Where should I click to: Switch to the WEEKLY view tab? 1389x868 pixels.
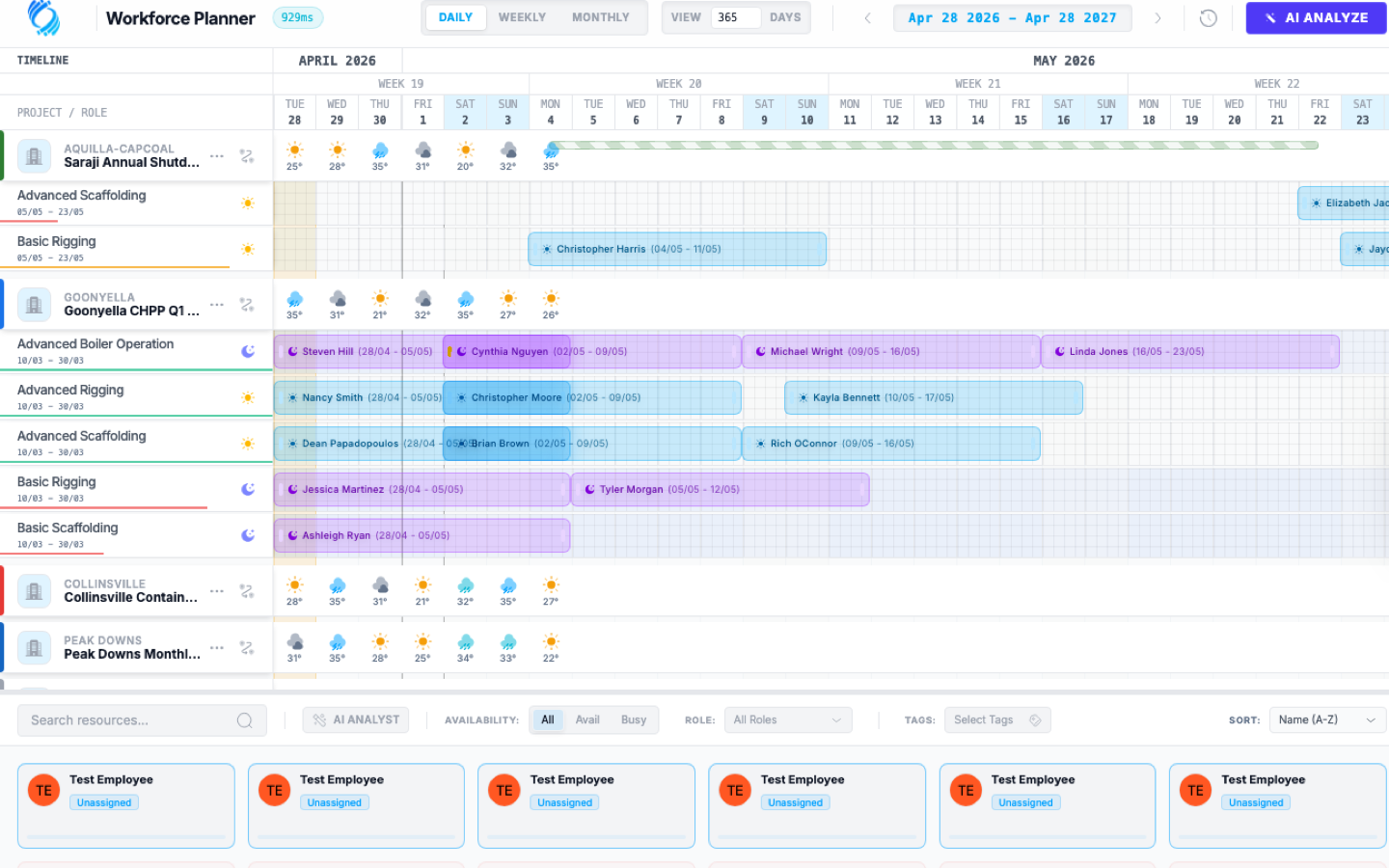pyautogui.click(x=522, y=16)
